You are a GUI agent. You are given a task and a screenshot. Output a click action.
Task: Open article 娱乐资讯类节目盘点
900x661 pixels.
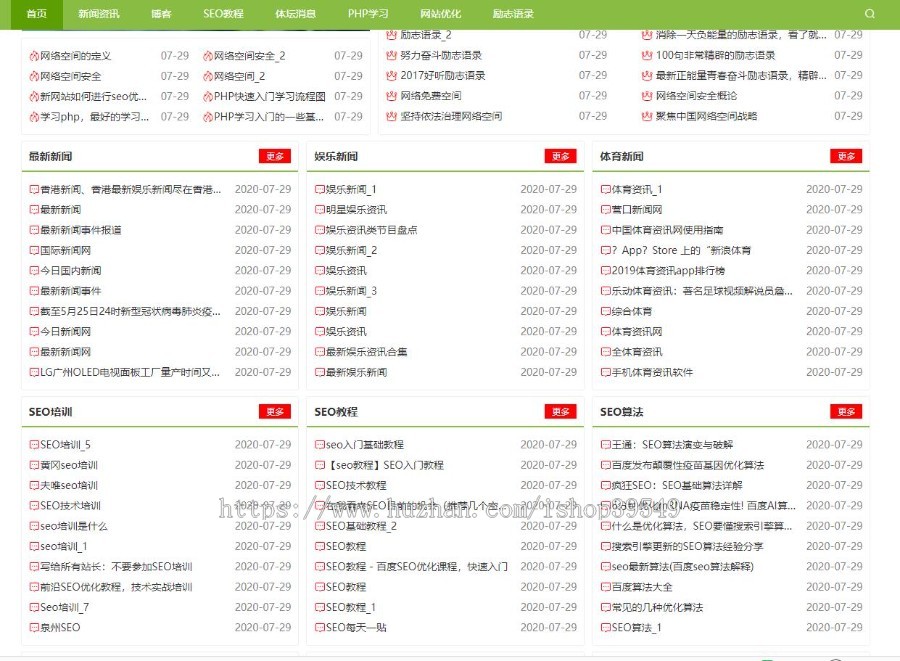point(371,230)
